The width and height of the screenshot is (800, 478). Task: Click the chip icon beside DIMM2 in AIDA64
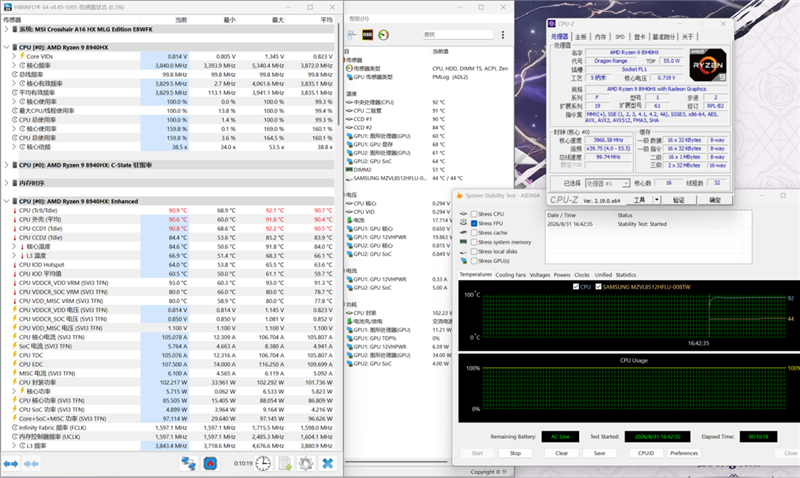click(349, 169)
